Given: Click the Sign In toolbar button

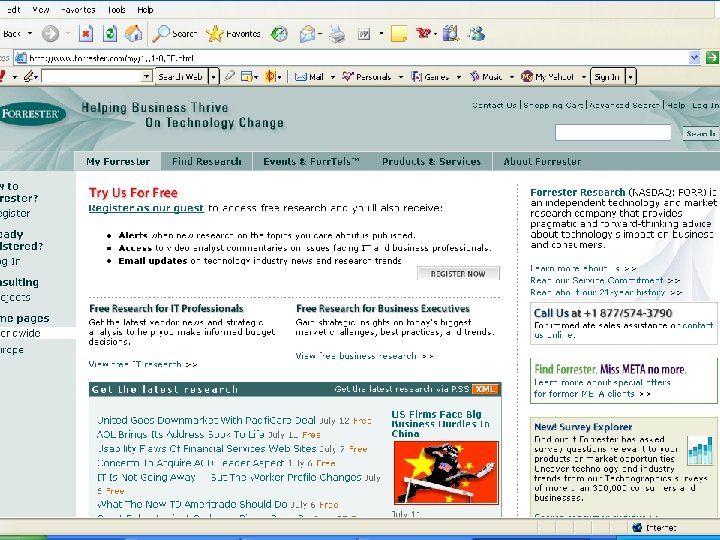Looking at the screenshot, I should (x=607, y=77).
